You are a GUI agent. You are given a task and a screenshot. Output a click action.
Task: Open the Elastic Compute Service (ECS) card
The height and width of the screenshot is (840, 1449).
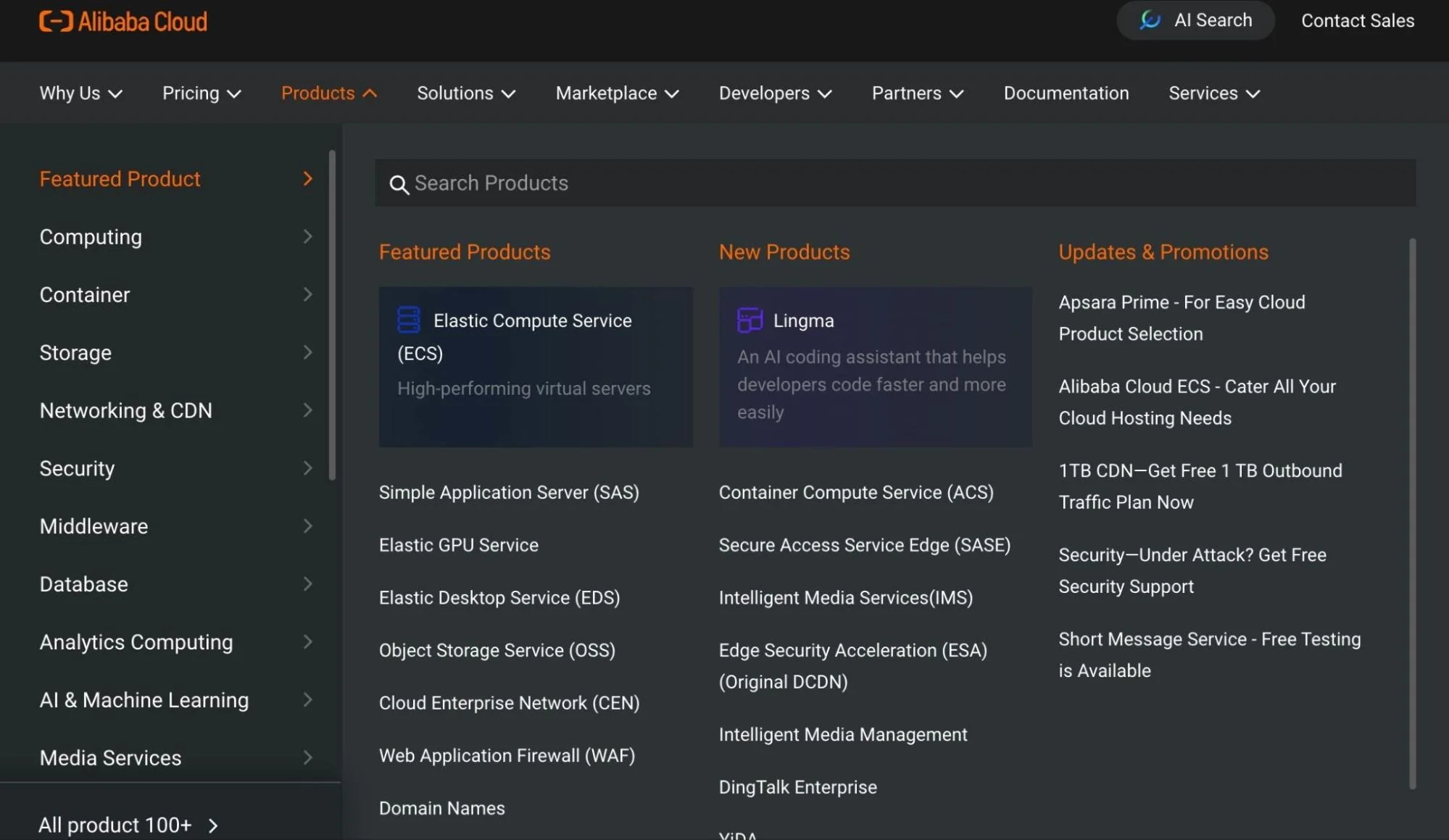click(536, 367)
